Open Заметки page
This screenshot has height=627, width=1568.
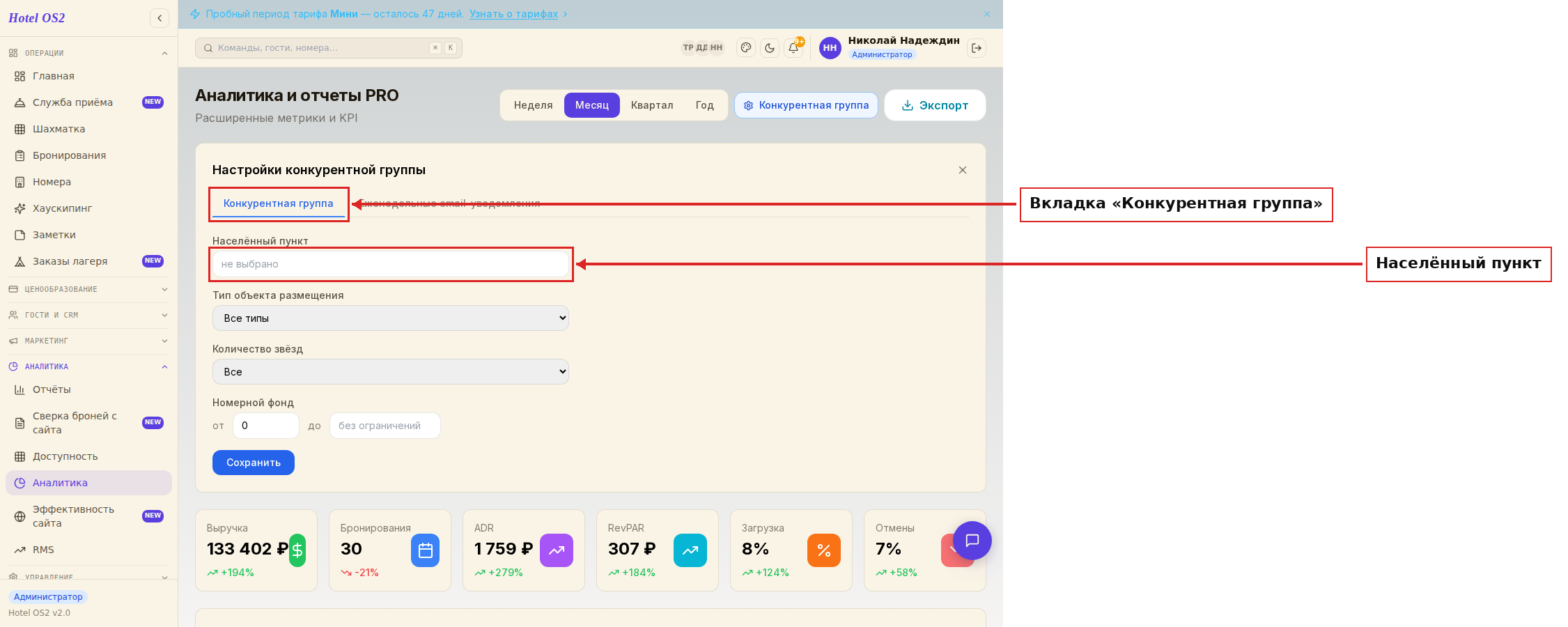pos(88,235)
